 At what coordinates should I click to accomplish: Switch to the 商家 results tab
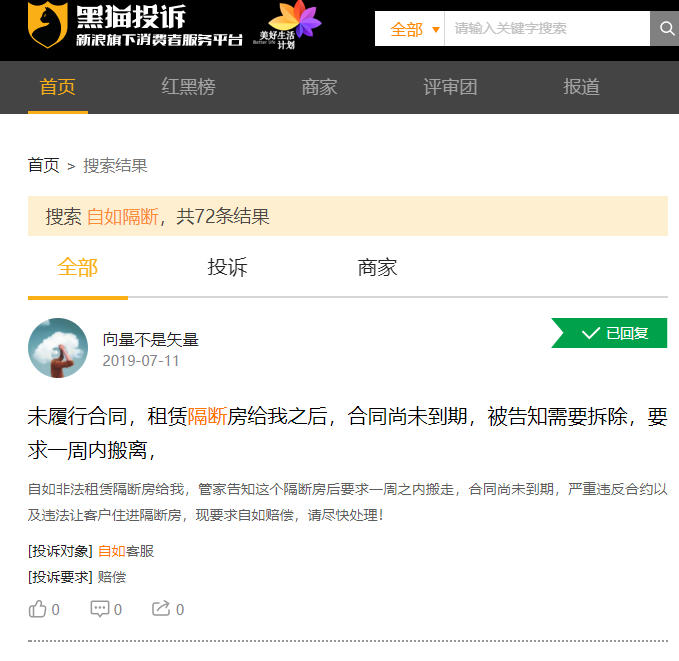tap(377, 267)
